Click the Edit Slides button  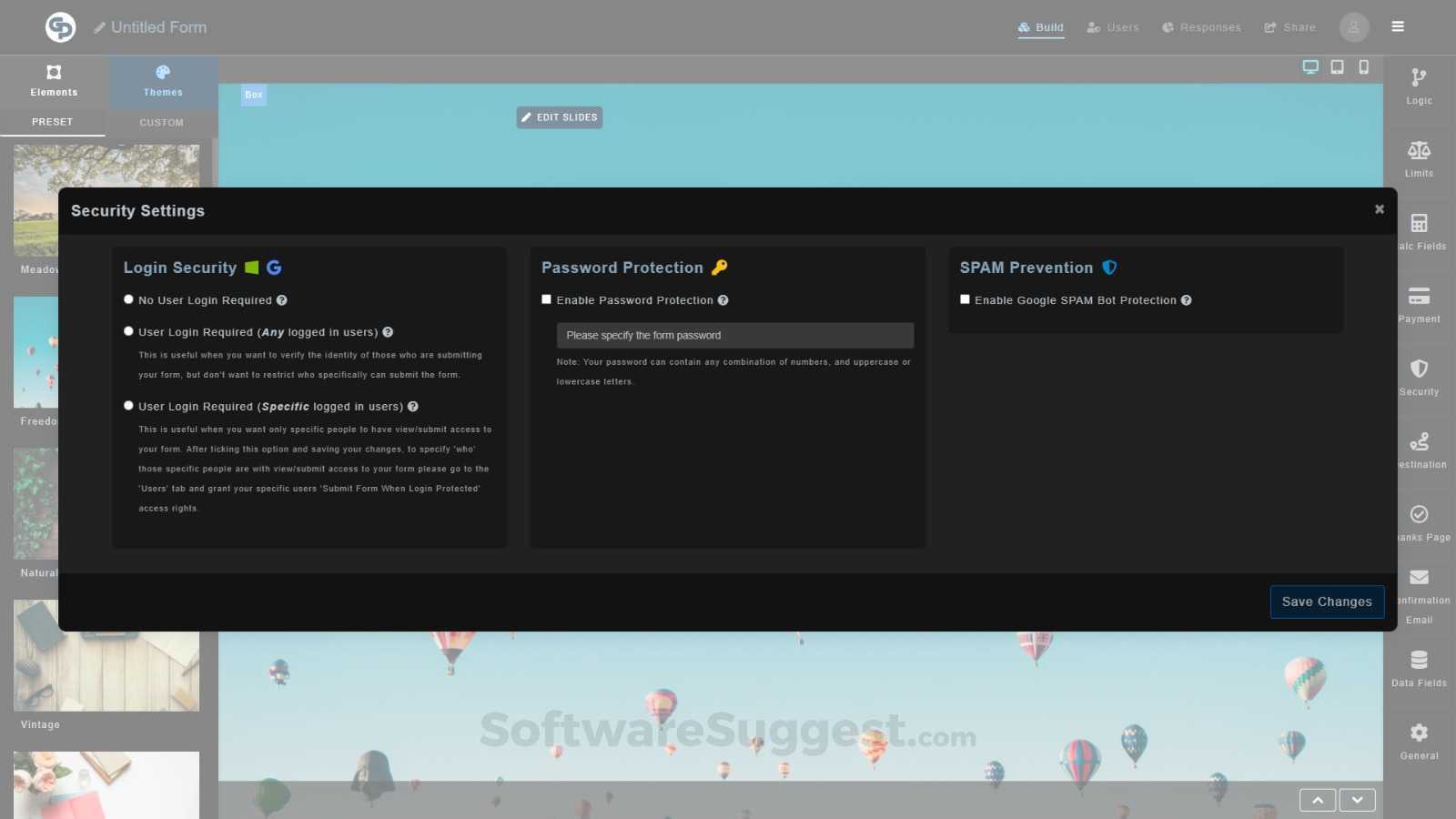point(559,116)
